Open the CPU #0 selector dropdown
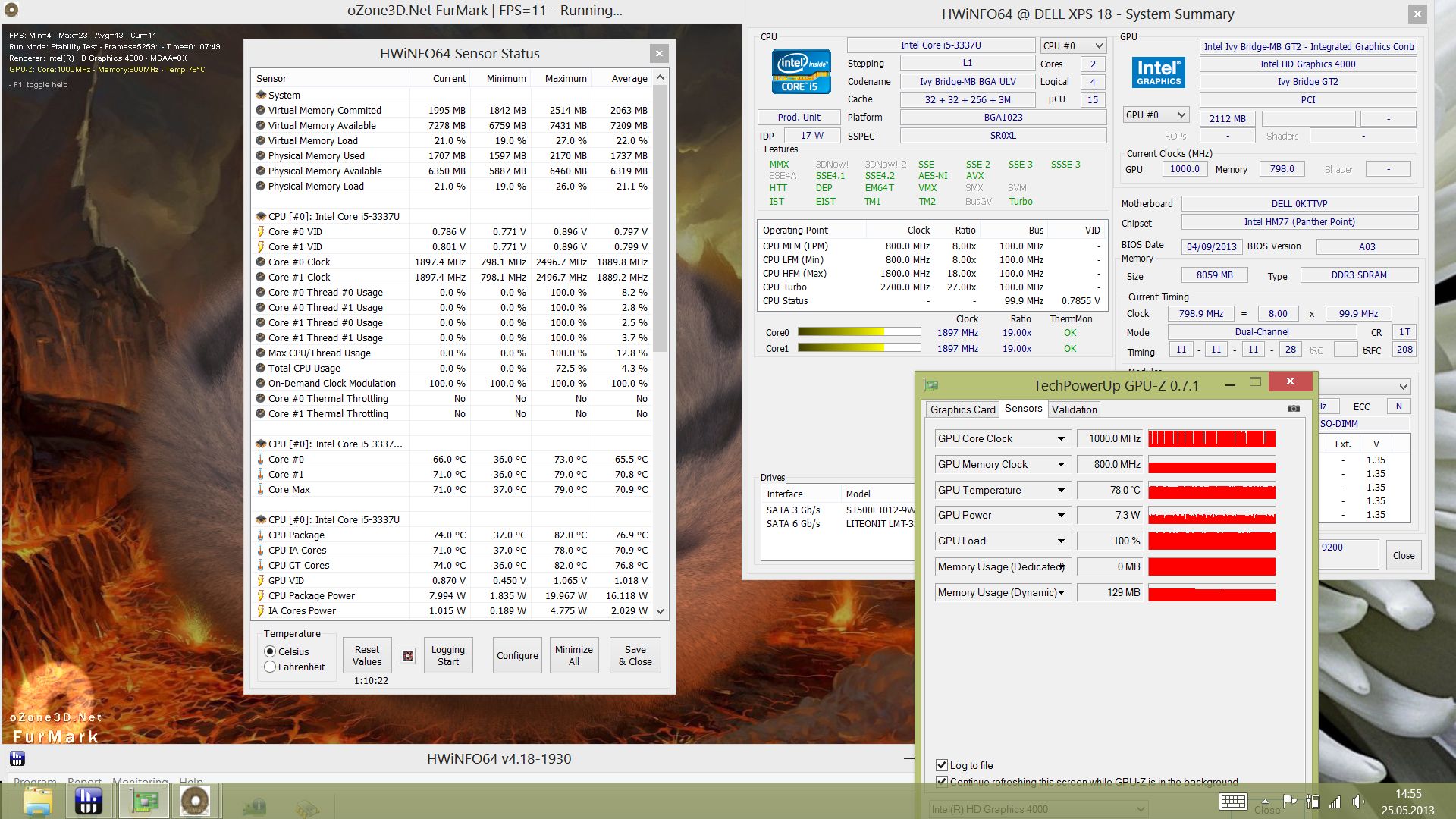This screenshot has height=819, width=1456. (1073, 46)
